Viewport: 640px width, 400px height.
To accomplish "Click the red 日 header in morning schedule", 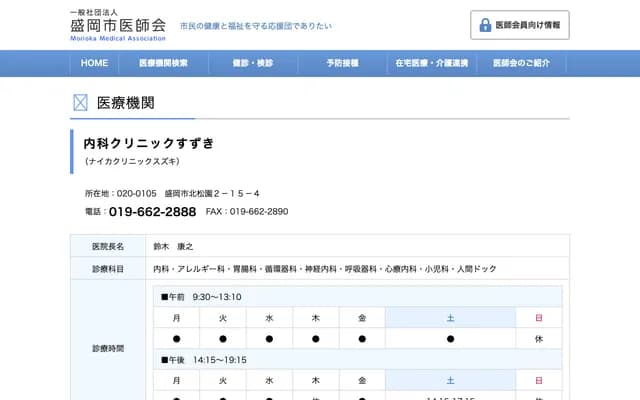I will [x=538, y=318].
